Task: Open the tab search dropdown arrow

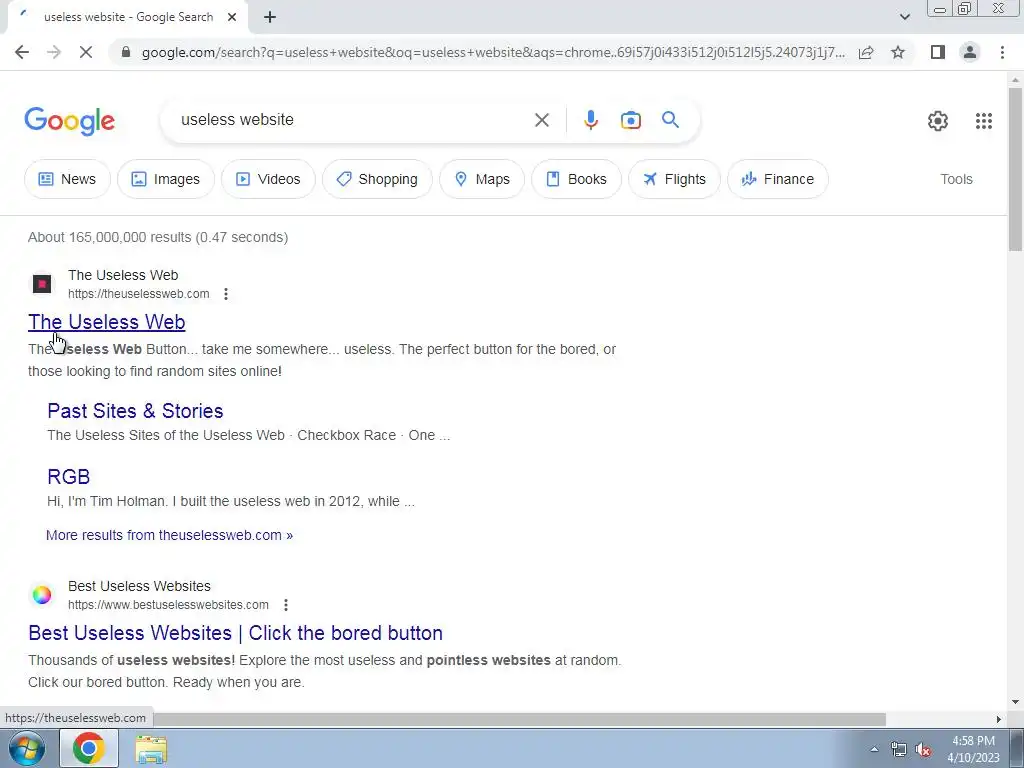Action: (904, 17)
